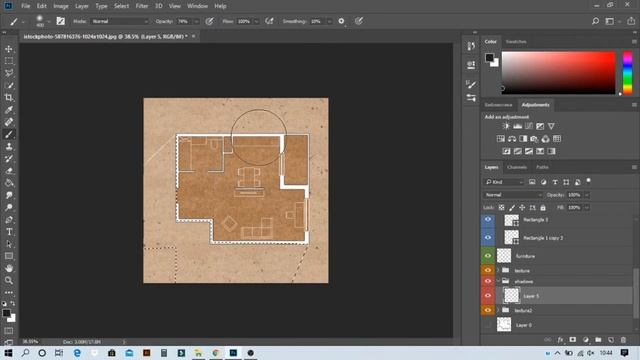
Task: Select the Rectangle shape tool
Action: point(9,256)
